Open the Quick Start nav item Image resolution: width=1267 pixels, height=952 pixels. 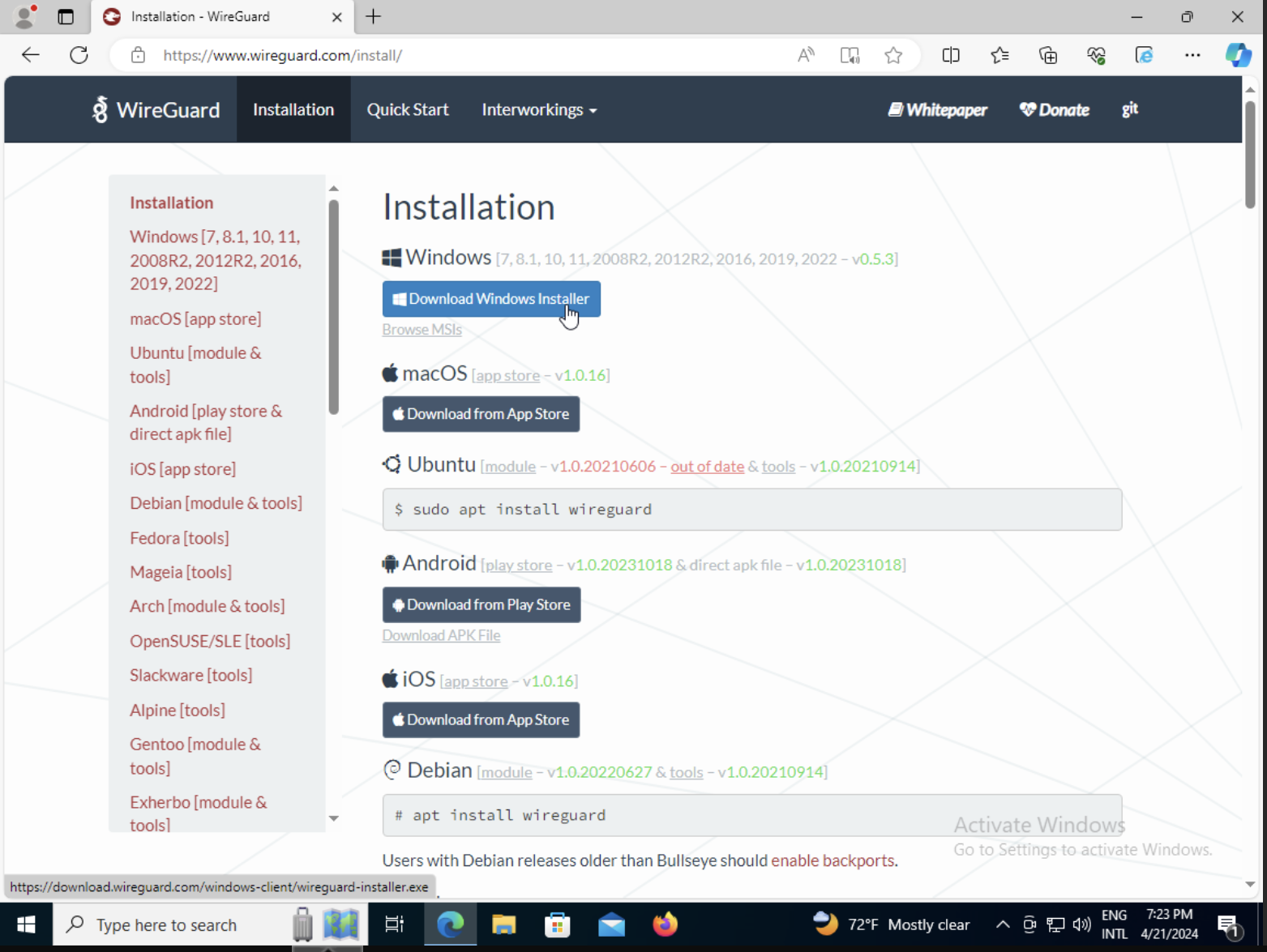pyautogui.click(x=407, y=109)
